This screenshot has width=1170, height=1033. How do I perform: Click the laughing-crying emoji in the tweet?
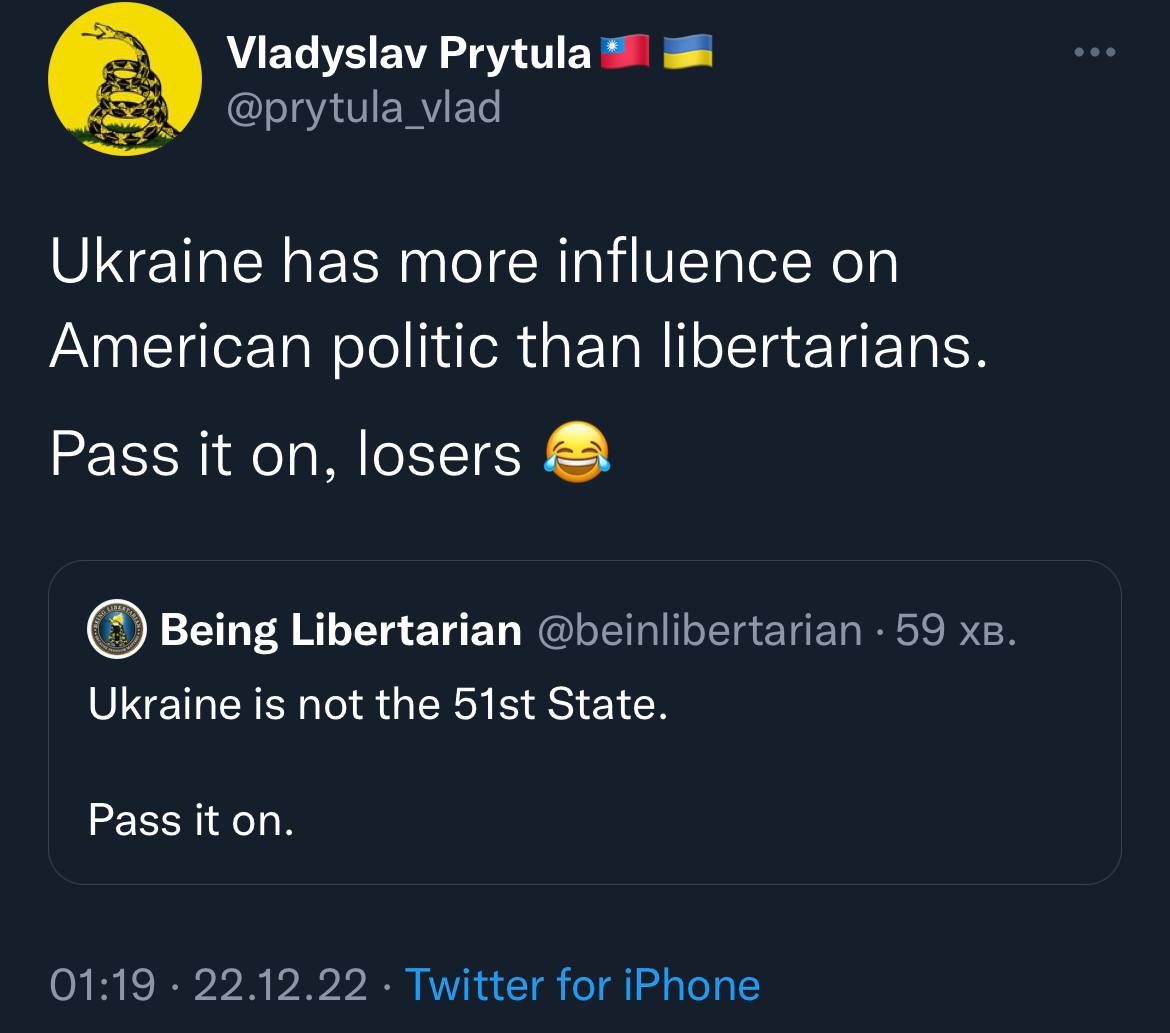click(575, 455)
